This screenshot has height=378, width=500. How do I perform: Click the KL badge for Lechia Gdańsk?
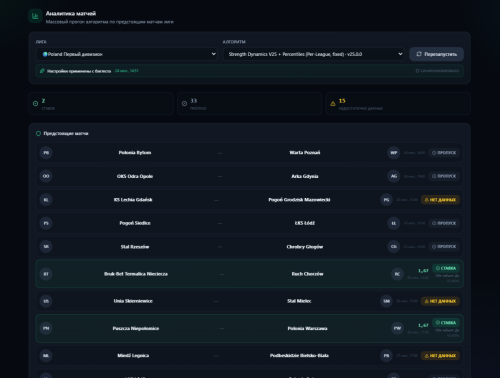coord(46,200)
